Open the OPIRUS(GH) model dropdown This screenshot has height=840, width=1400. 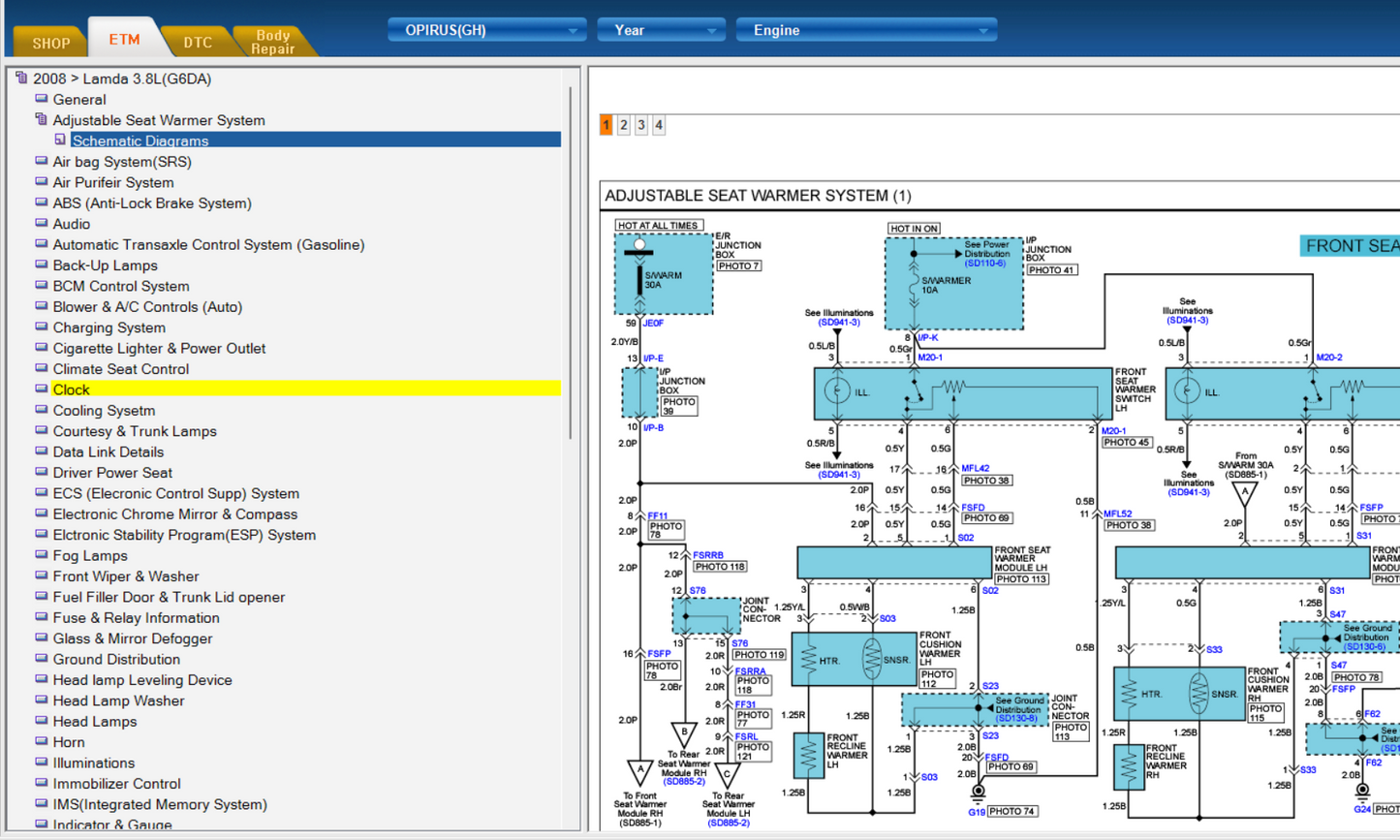[x=487, y=30]
